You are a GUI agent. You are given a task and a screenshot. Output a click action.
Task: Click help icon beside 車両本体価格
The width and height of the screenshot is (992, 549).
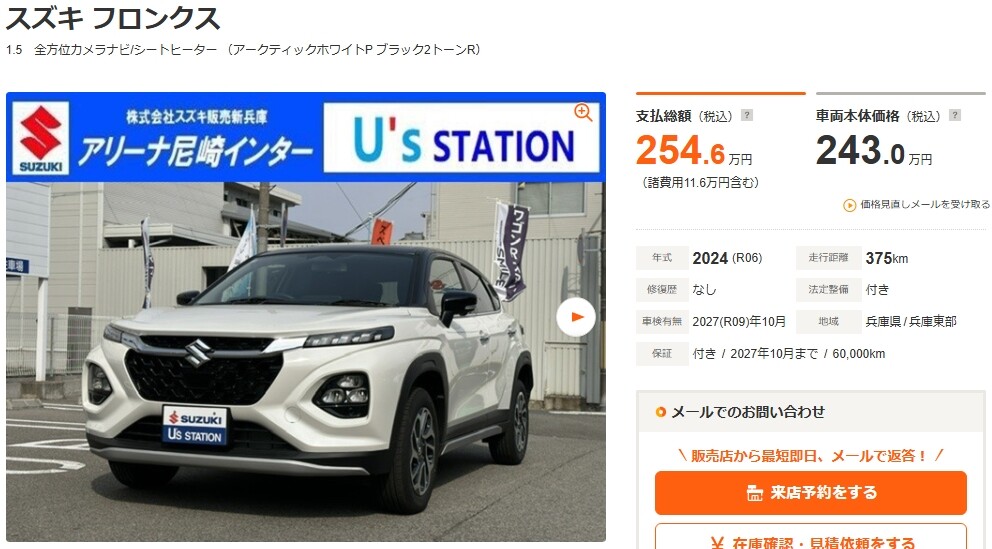[955, 115]
